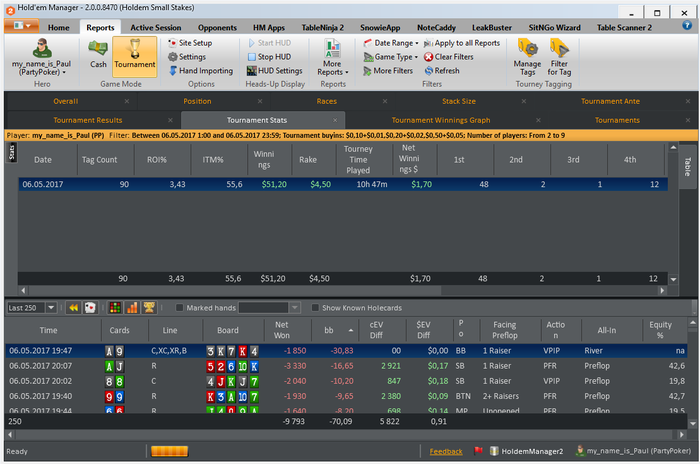Image resolution: width=700 pixels, height=464 pixels.
Task: Open the Last 250 hands dropdown
Action: coord(51,308)
